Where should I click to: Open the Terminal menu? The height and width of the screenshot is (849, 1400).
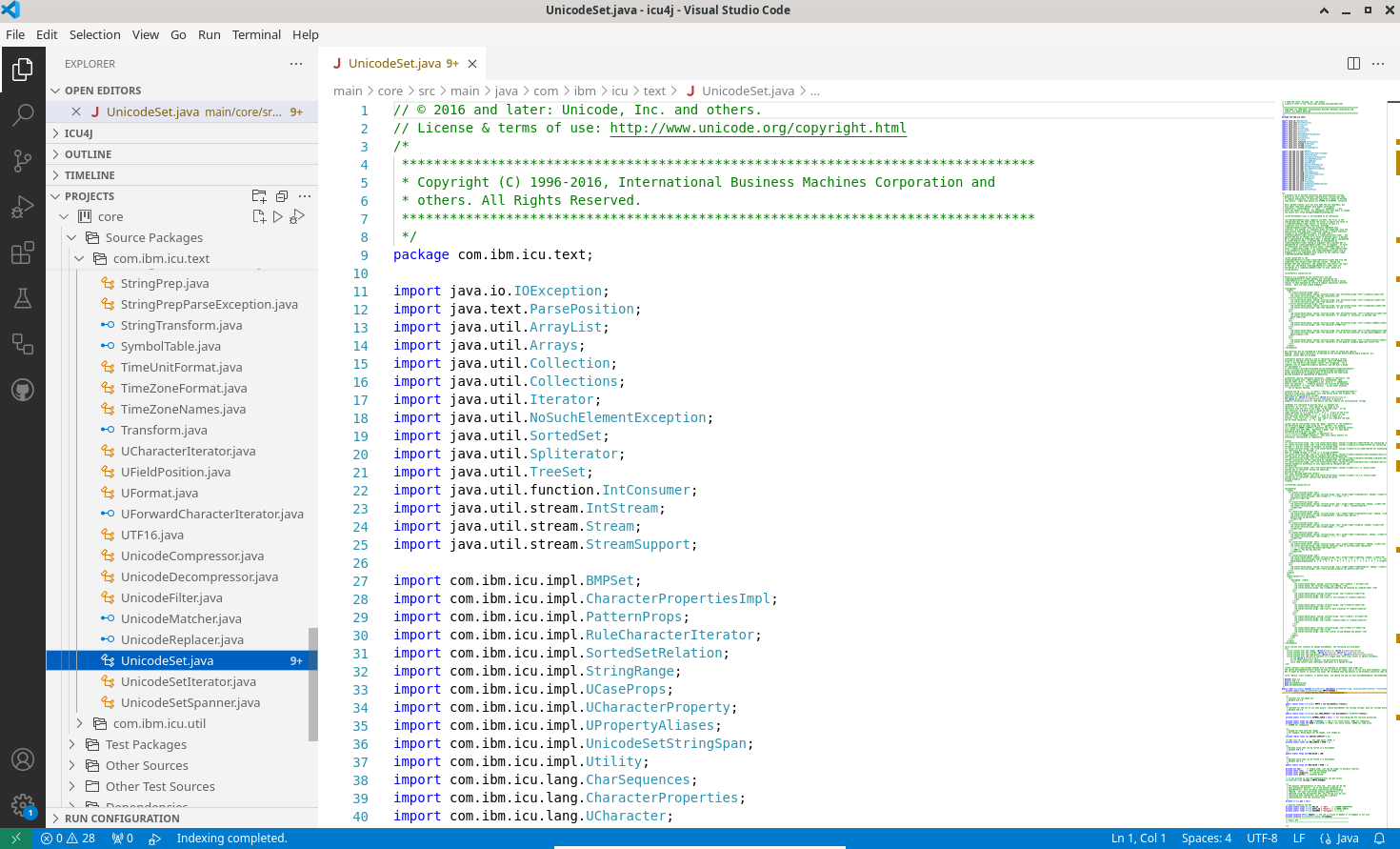[256, 34]
